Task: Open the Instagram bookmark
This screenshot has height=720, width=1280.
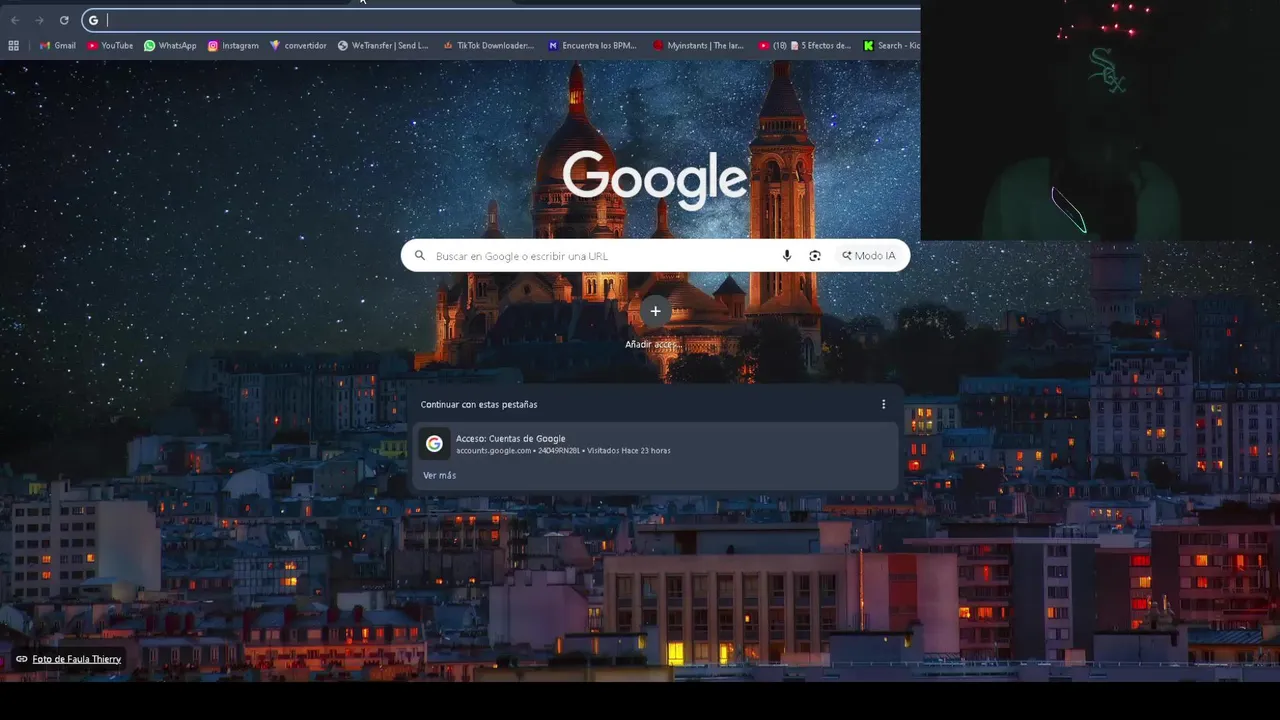Action: tap(233, 45)
